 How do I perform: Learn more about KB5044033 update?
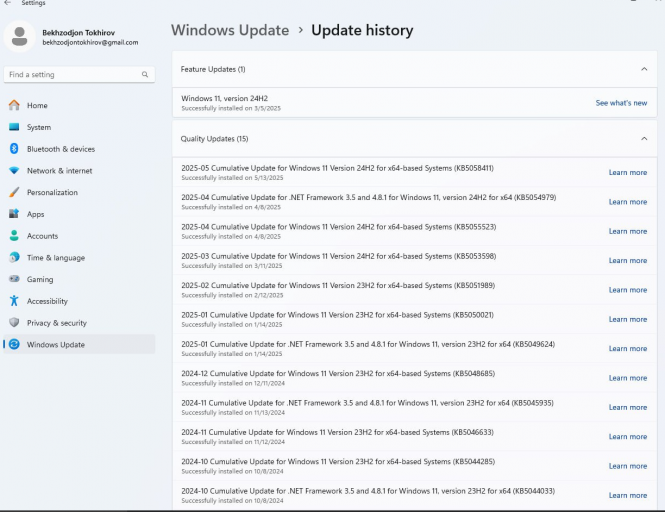point(628,495)
